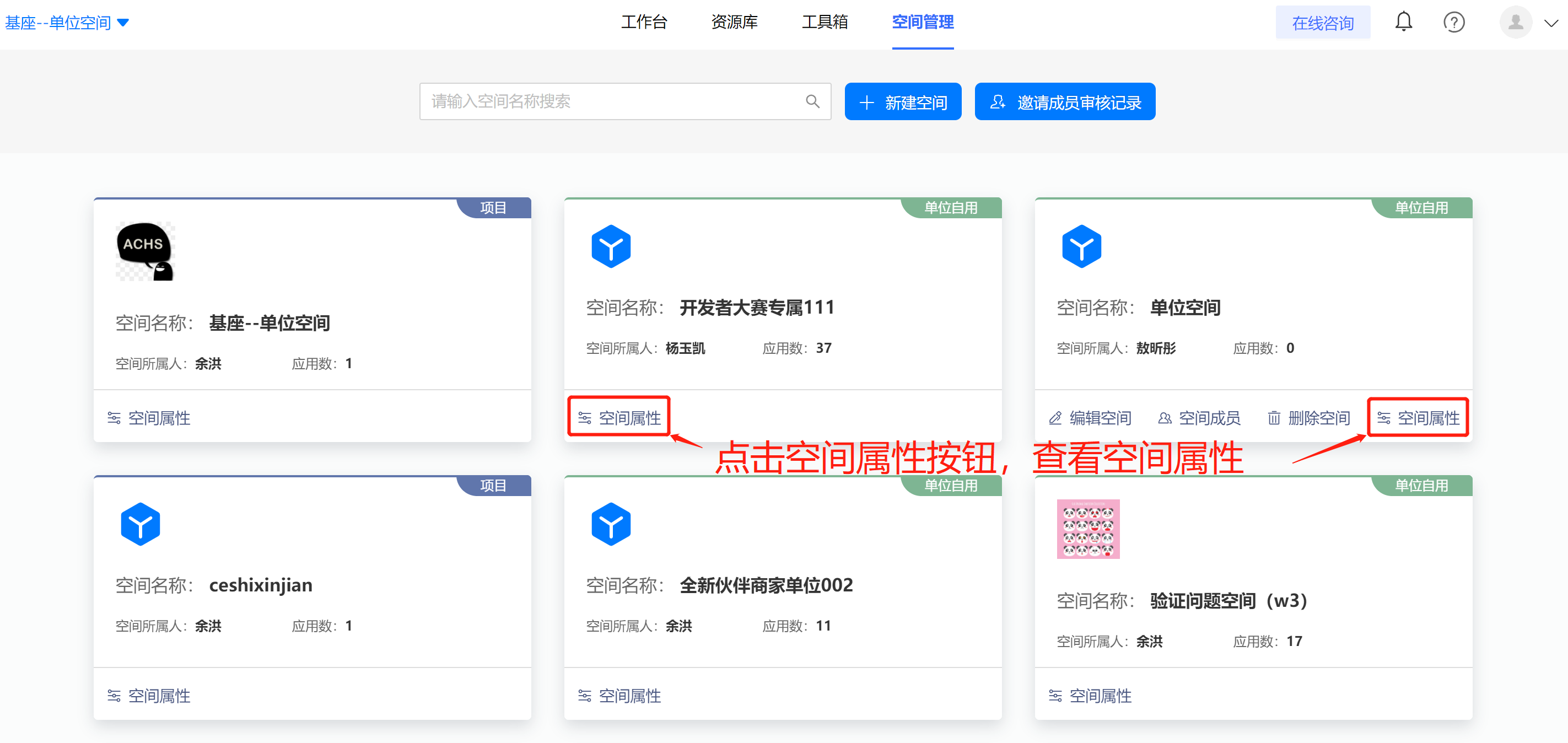The width and height of the screenshot is (1568, 743).
Task: Open the help question mark icon
Action: (1453, 23)
